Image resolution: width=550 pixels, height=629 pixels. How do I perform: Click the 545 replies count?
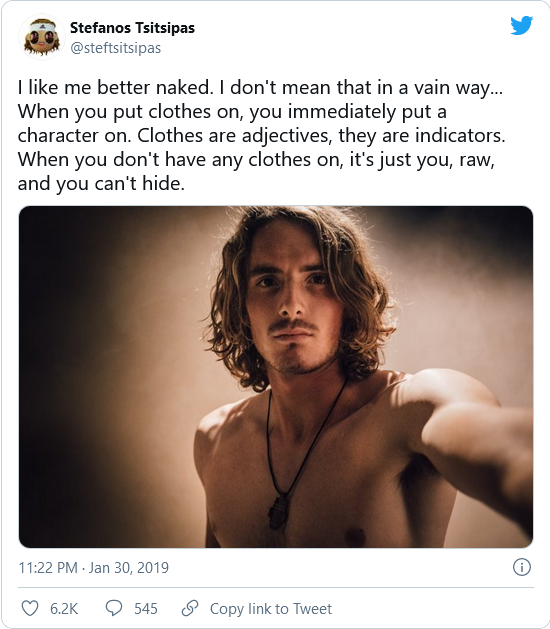pos(146,609)
